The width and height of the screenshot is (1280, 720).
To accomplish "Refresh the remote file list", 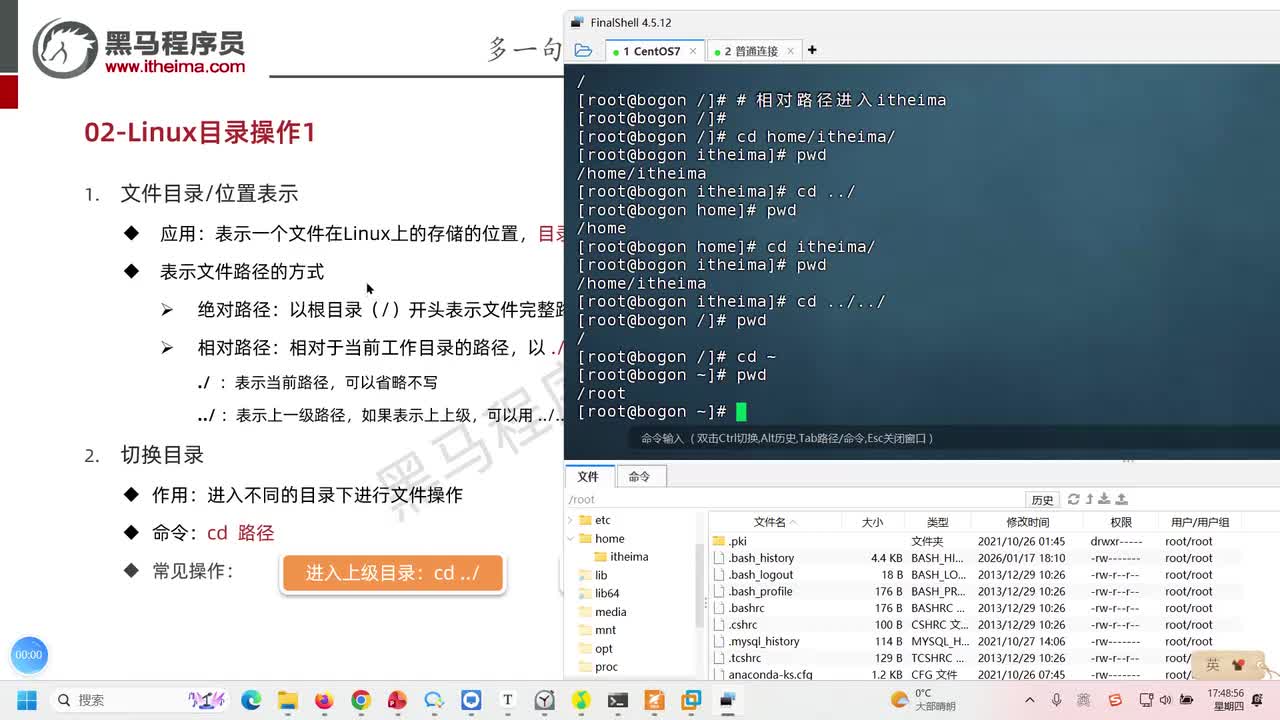I will pos(1073,499).
